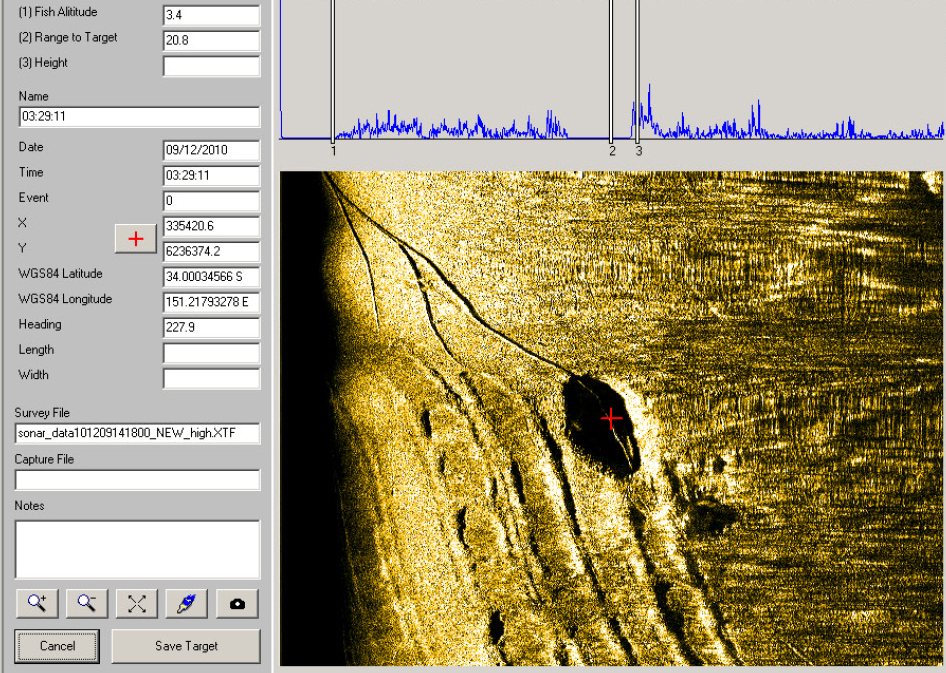The height and width of the screenshot is (673, 946).
Task: Select the zoom out magnifier tool
Action: [x=86, y=602]
